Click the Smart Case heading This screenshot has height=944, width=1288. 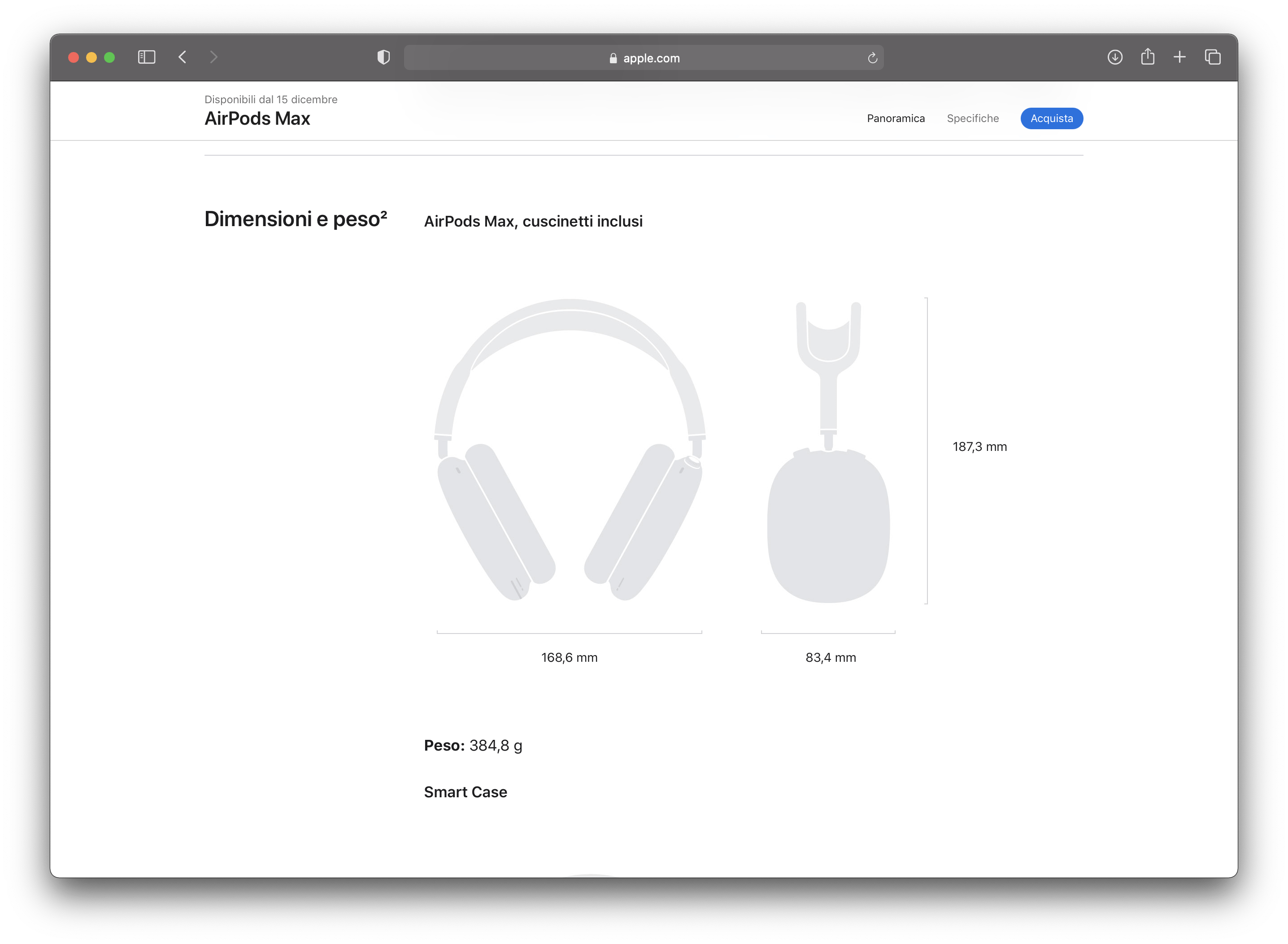click(466, 792)
